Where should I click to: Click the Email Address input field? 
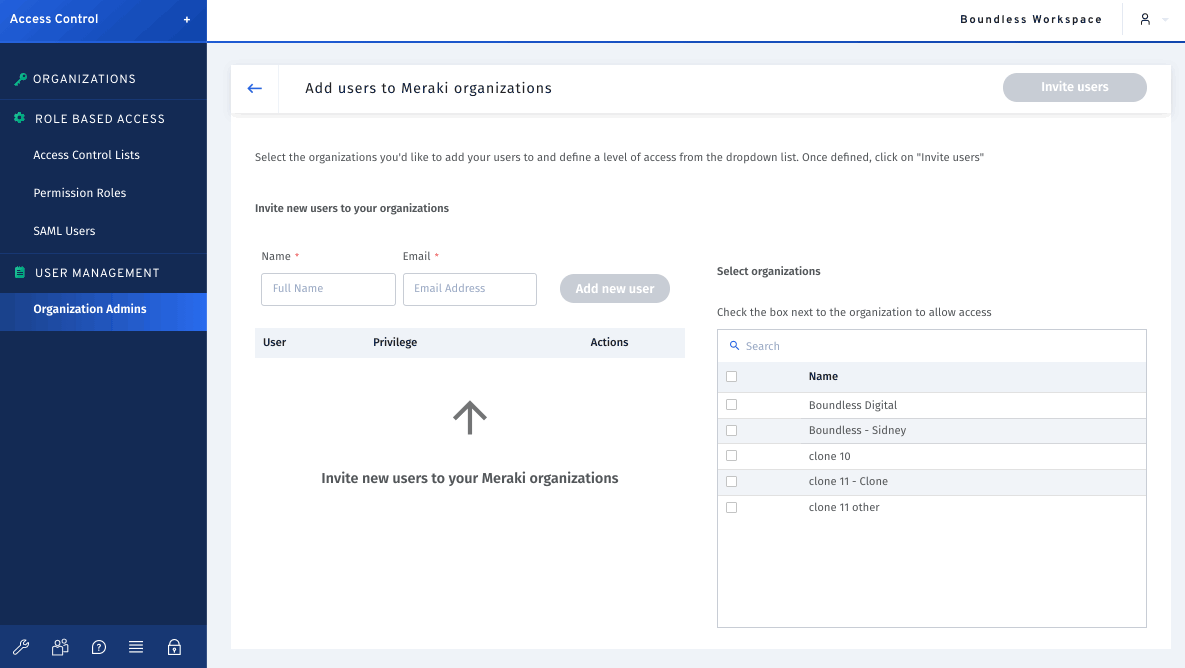click(x=469, y=289)
